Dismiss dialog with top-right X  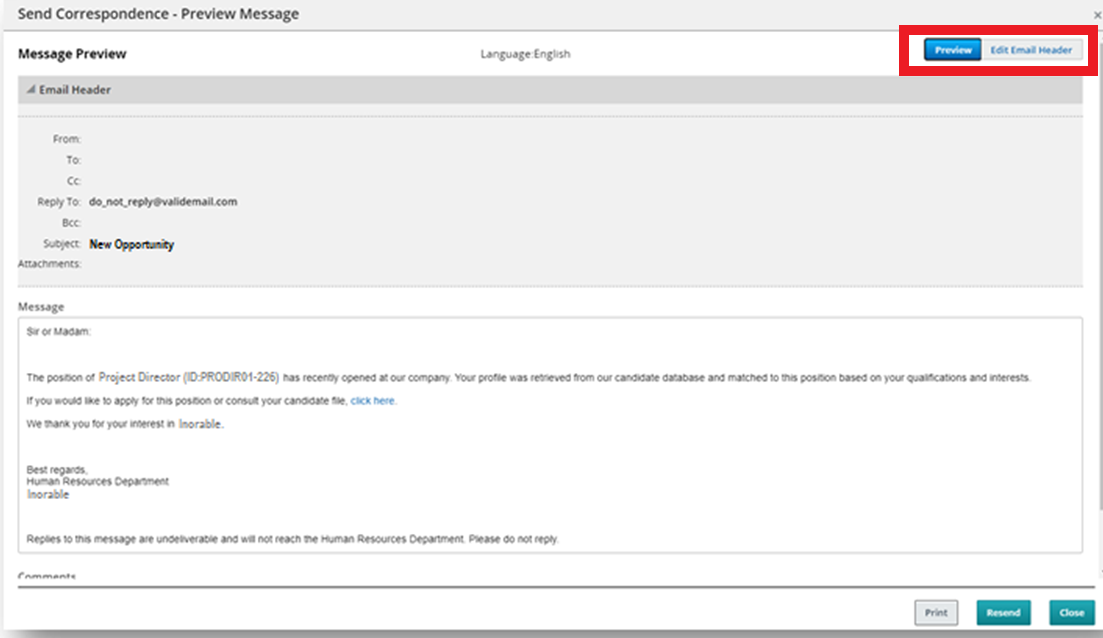(1098, 16)
